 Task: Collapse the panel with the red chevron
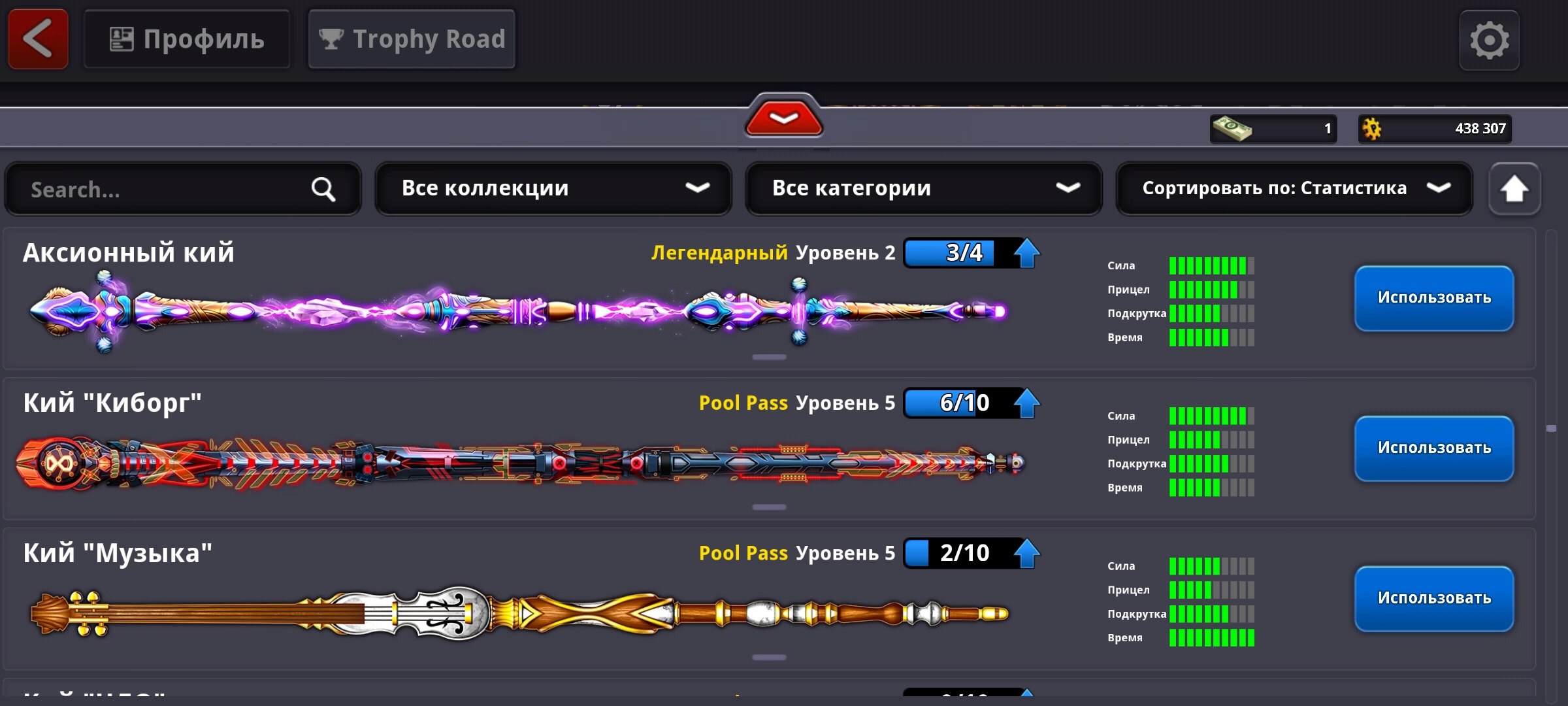[784, 117]
